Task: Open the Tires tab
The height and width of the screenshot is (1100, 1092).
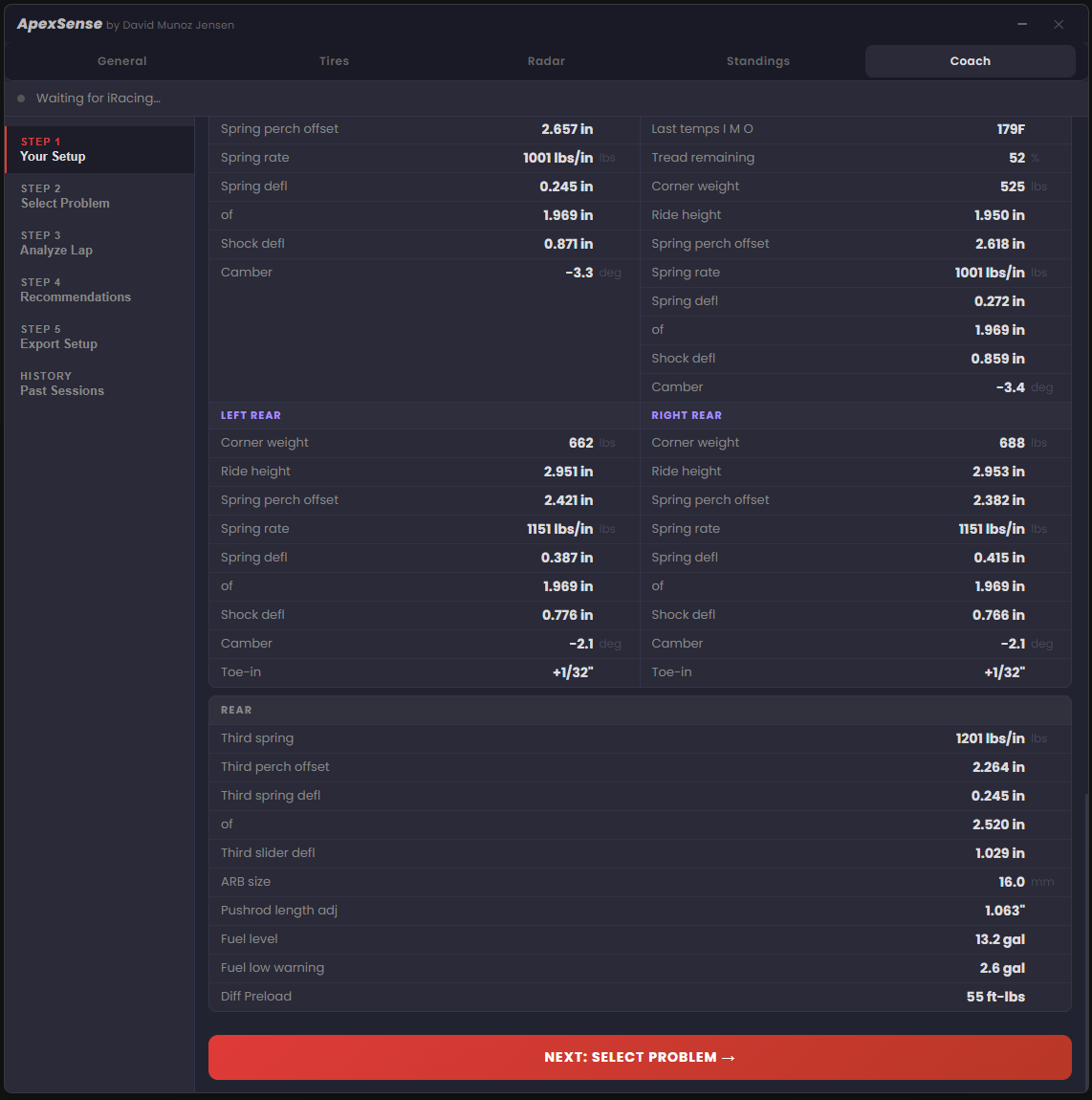Action: 334,60
